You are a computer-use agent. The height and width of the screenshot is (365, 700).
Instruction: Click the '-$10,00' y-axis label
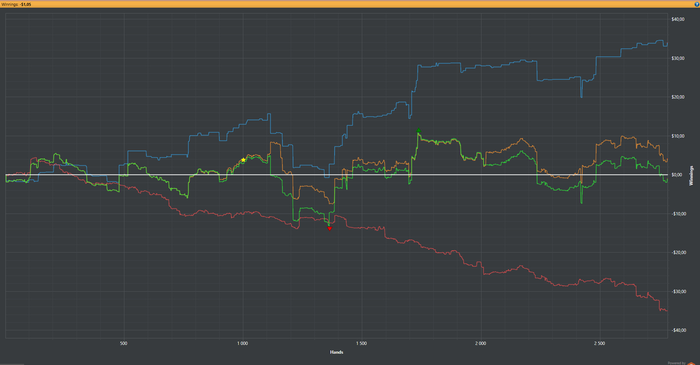click(x=678, y=214)
